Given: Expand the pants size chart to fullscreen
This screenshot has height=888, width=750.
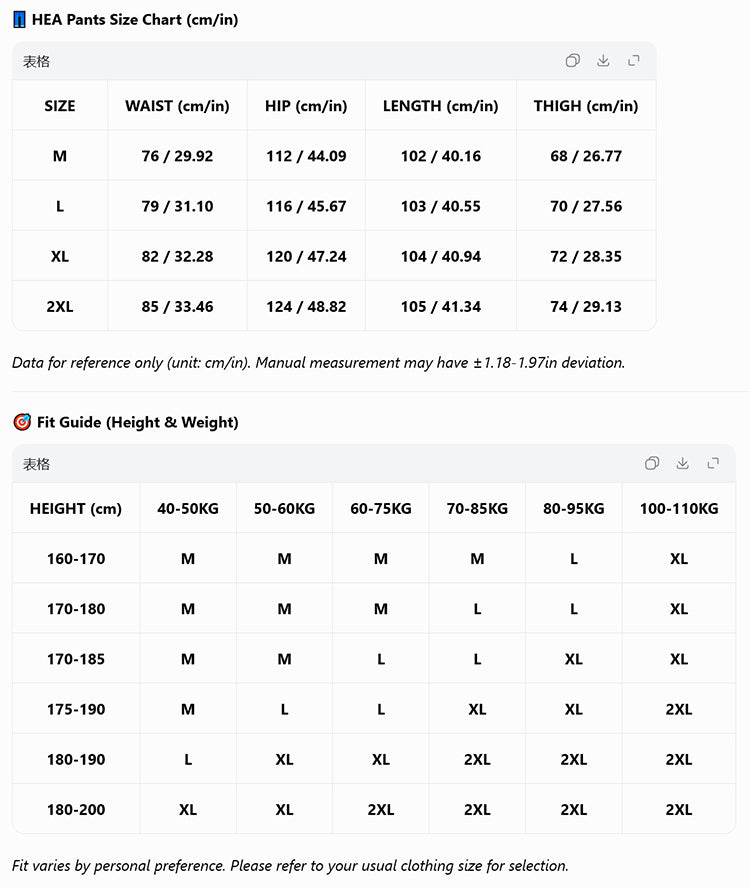Looking at the screenshot, I should (634, 61).
